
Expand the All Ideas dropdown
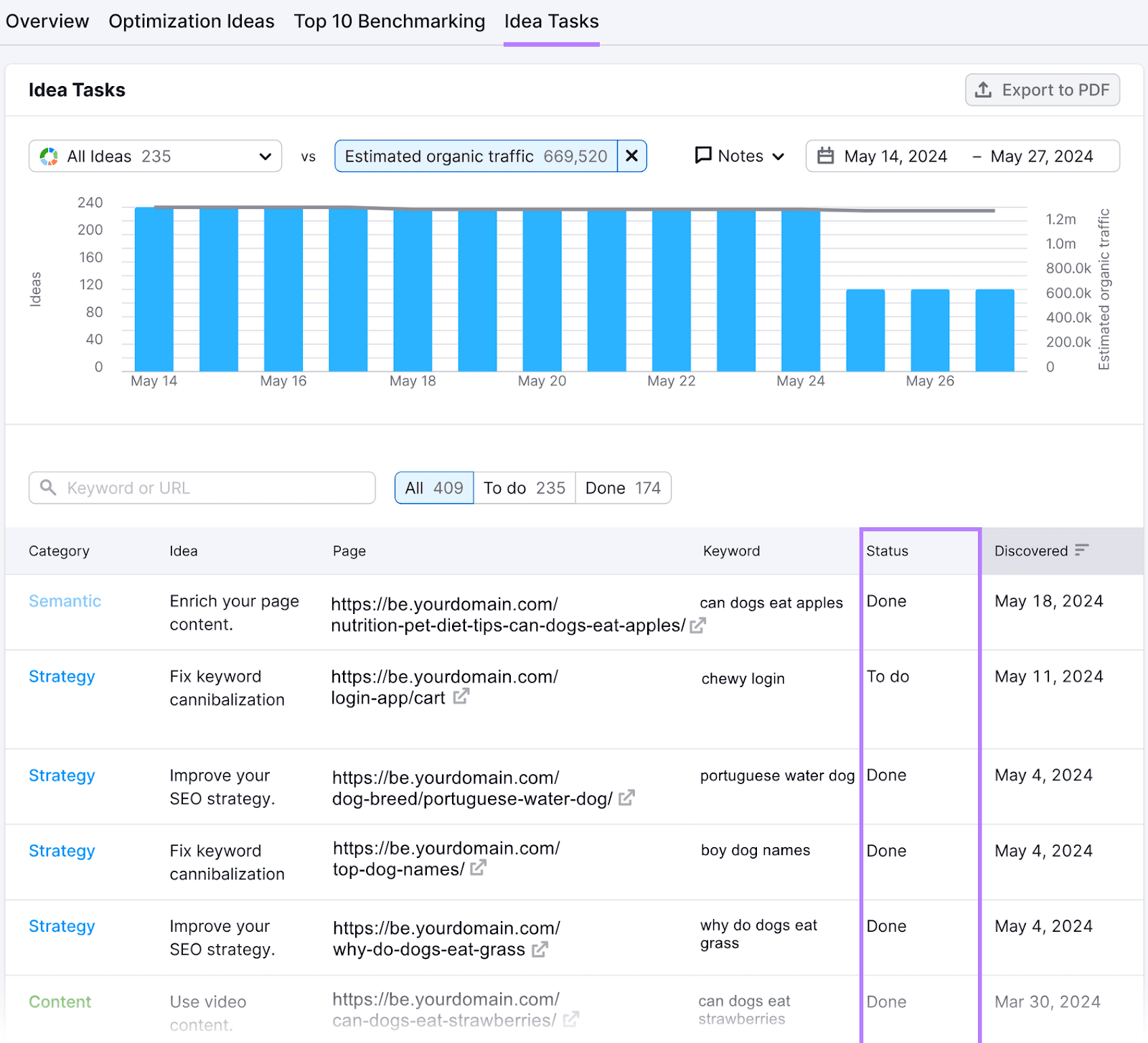point(265,156)
